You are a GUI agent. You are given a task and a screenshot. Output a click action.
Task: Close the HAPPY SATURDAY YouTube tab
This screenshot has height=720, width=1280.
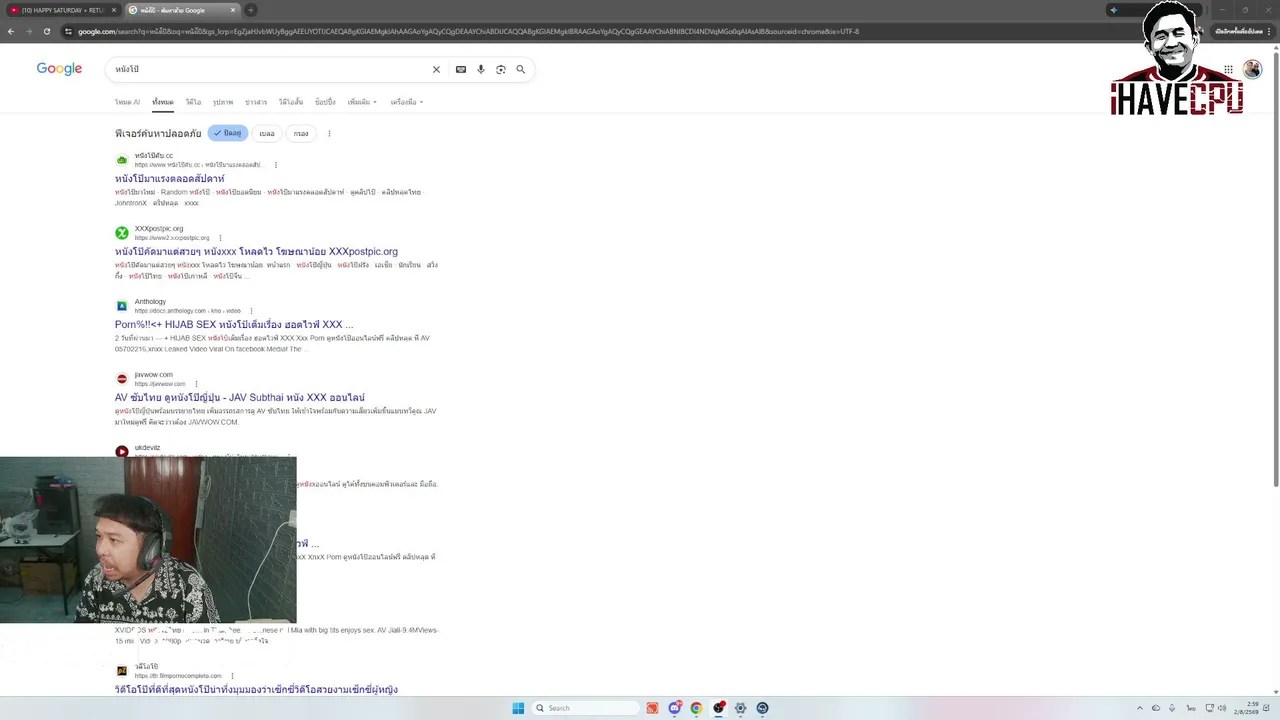114,10
